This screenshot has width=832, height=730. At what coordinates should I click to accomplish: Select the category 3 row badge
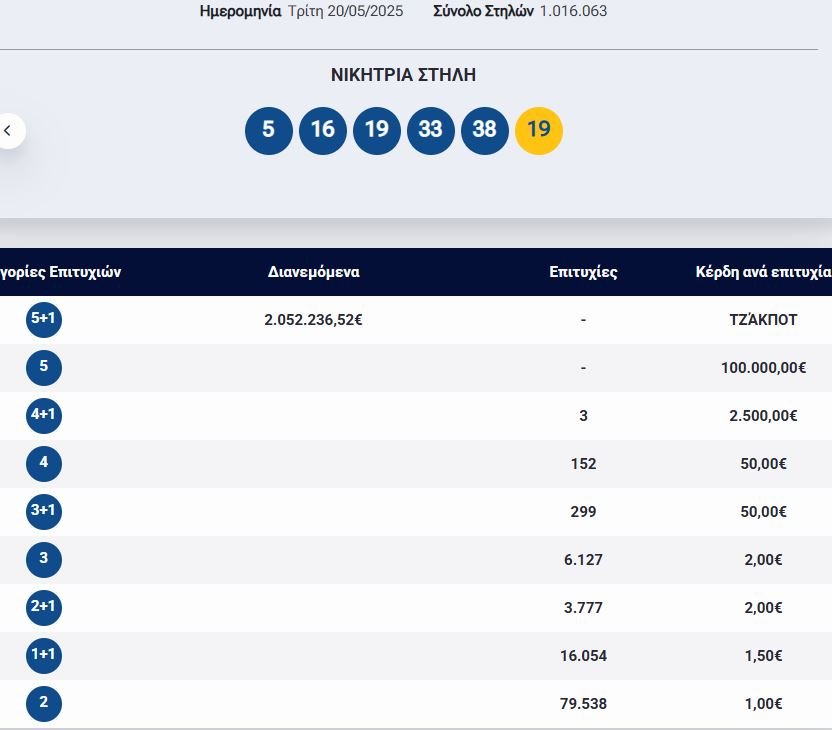tap(43, 560)
